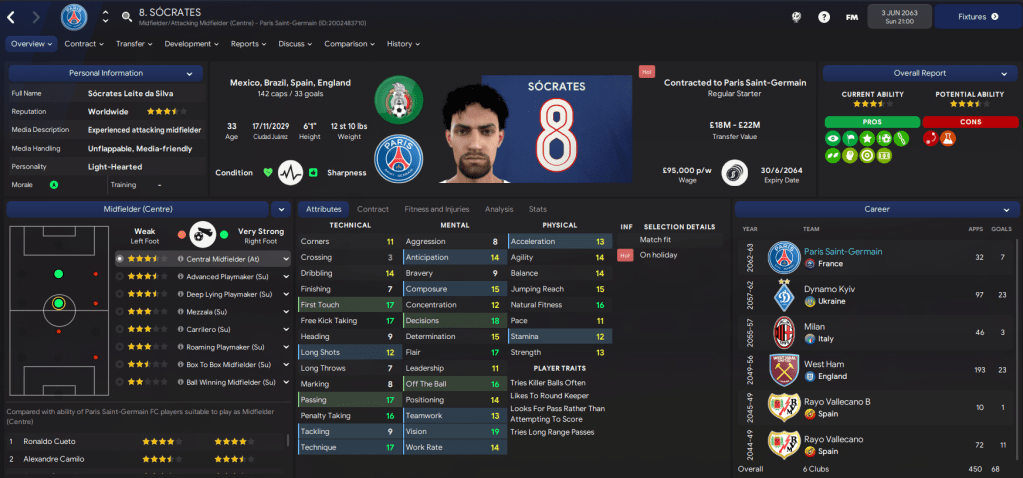Expand the Personal Information dropdown
Screen dimensions: 1023x478
[189, 74]
